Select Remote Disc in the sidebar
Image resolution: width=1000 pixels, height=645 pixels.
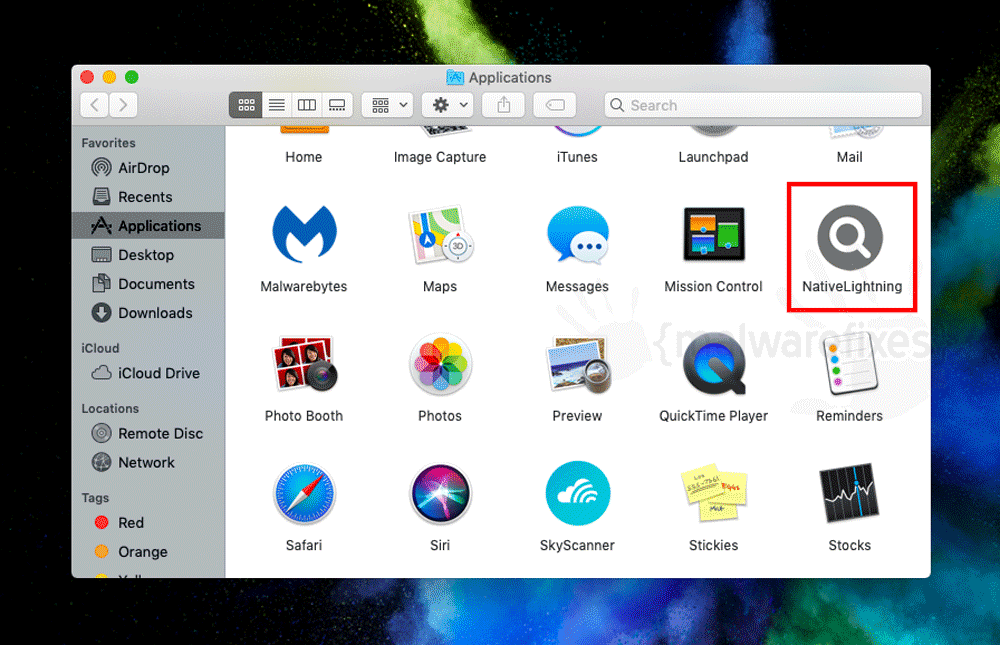148,433
